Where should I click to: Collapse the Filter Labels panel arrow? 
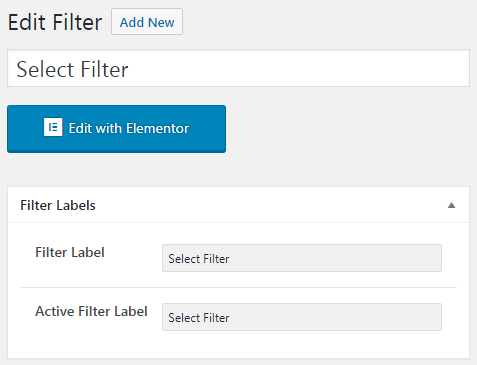(451, 205)
